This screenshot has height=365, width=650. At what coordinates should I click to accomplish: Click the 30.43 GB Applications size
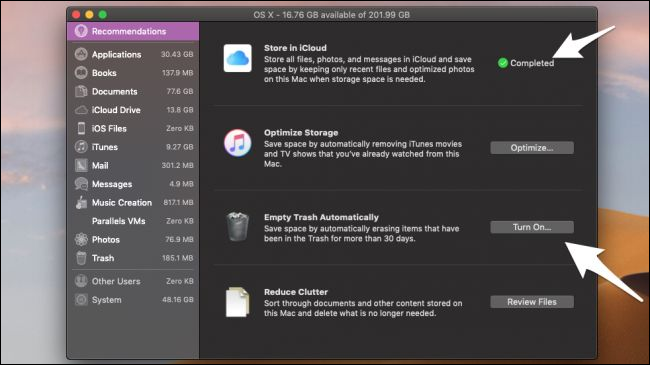pos(177,54)
